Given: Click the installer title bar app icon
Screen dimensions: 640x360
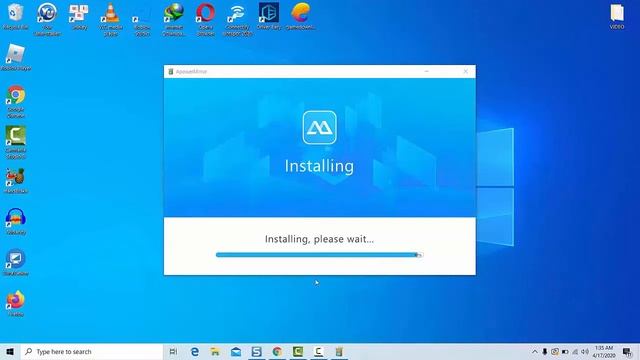Looking at the screenshot, I should 171,71.
